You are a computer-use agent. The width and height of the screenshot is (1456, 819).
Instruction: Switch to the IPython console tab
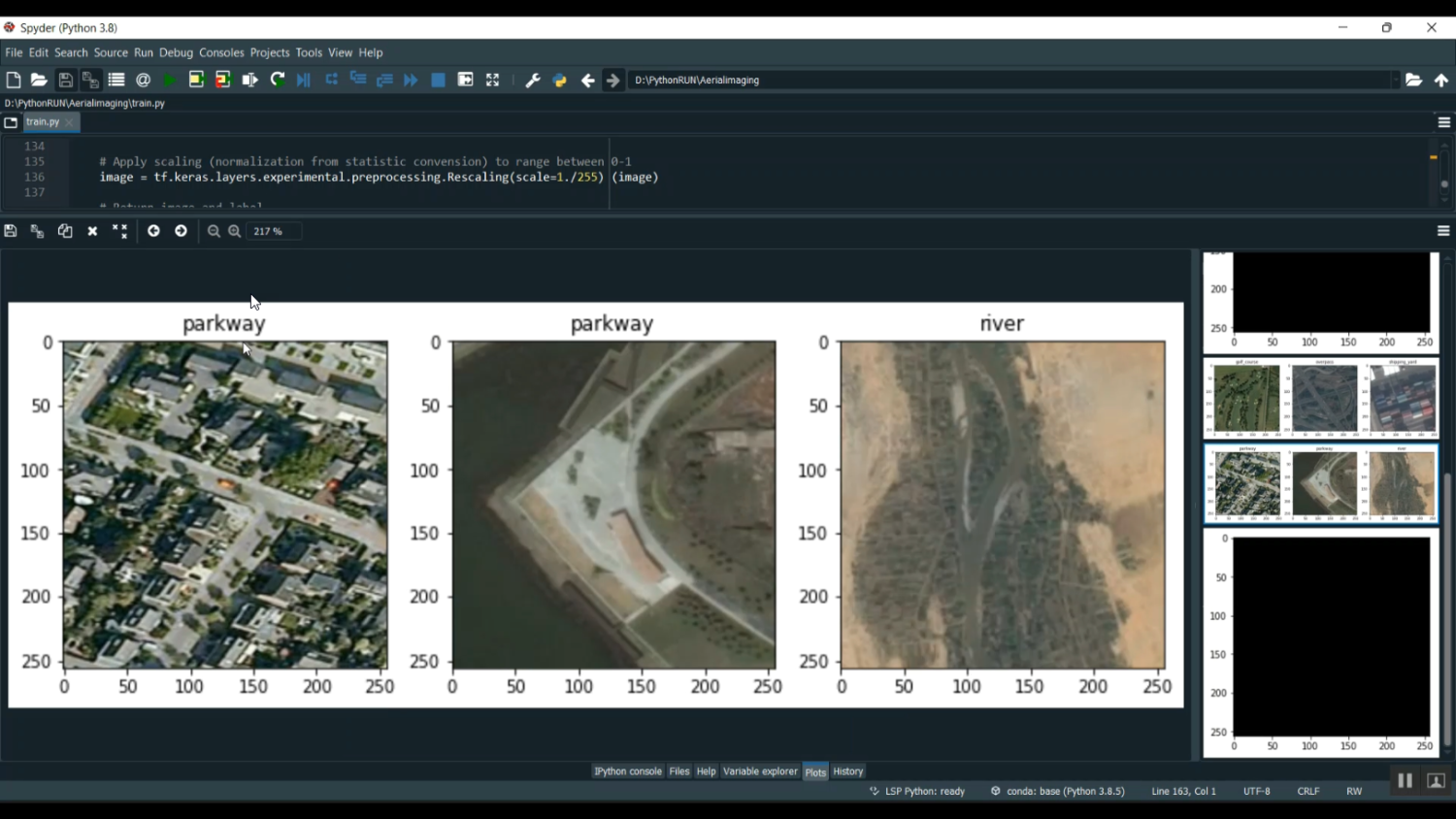[627, 771]
